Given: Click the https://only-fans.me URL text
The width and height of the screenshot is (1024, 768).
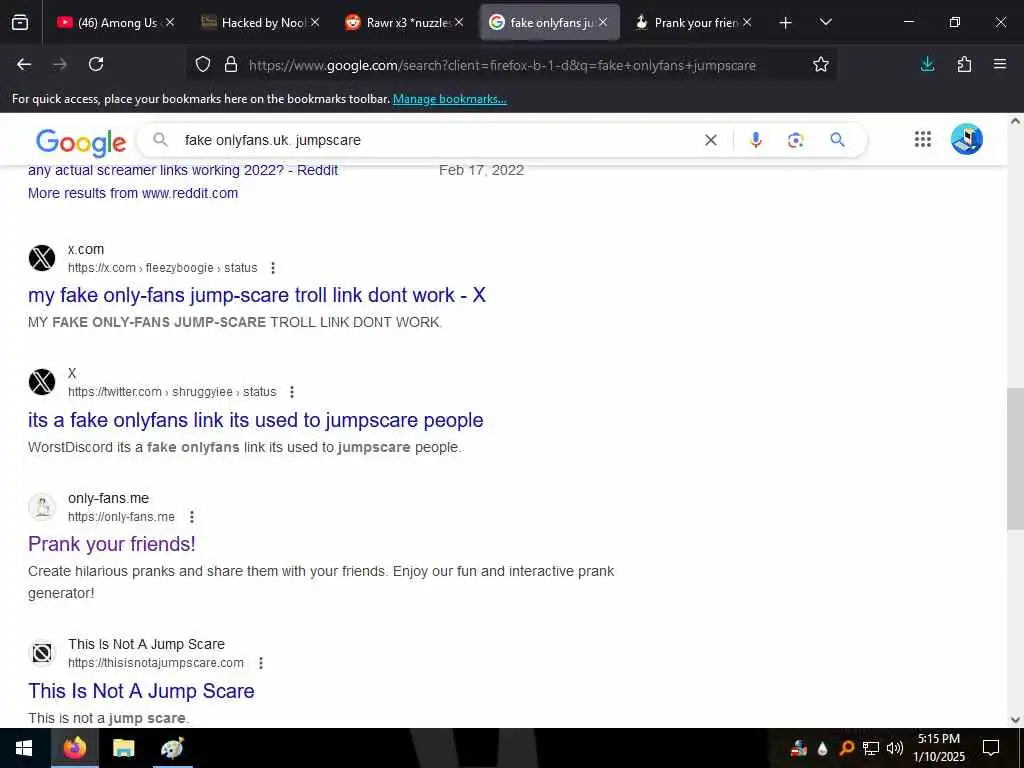Looking at the screenshot, I should 121,517.
